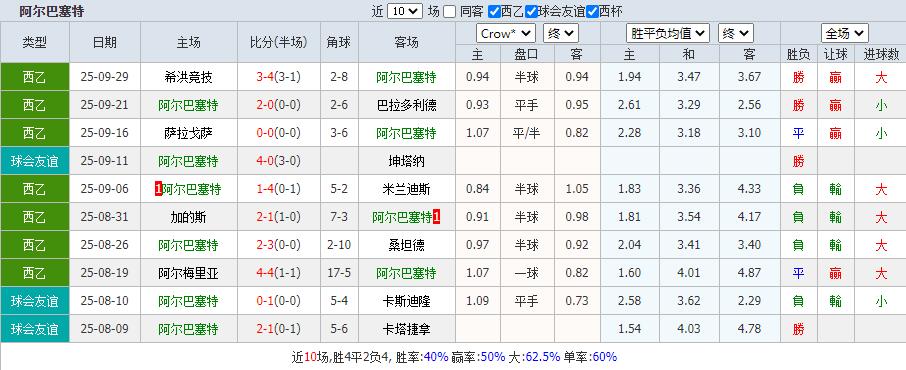Viewport: 906px width, 370px height.
Task: Click the 加的斯 home team link
Action: click(188, 217)
